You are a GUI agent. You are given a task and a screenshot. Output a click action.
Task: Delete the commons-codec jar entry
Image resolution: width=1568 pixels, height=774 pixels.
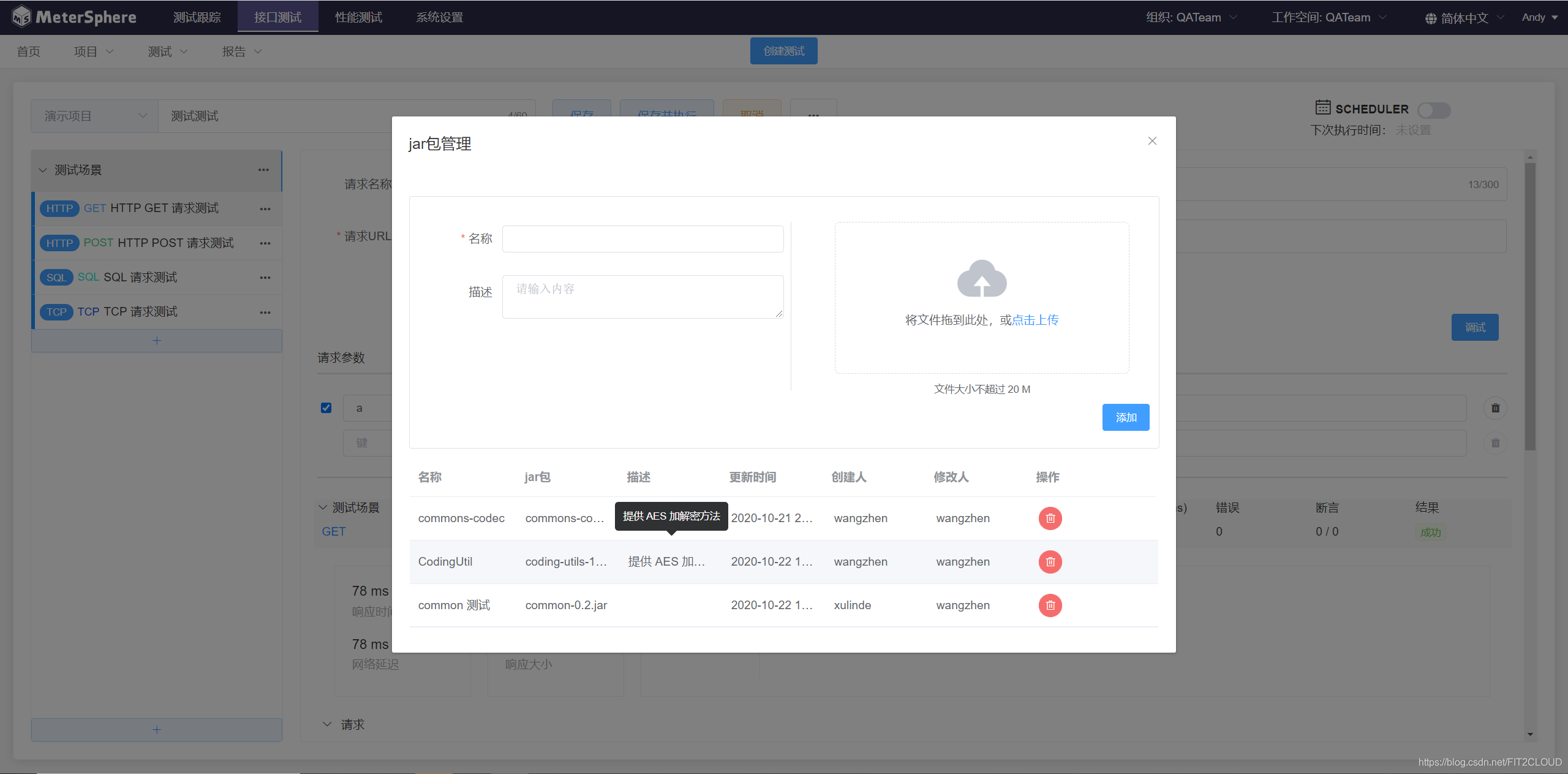[1050, 518]
